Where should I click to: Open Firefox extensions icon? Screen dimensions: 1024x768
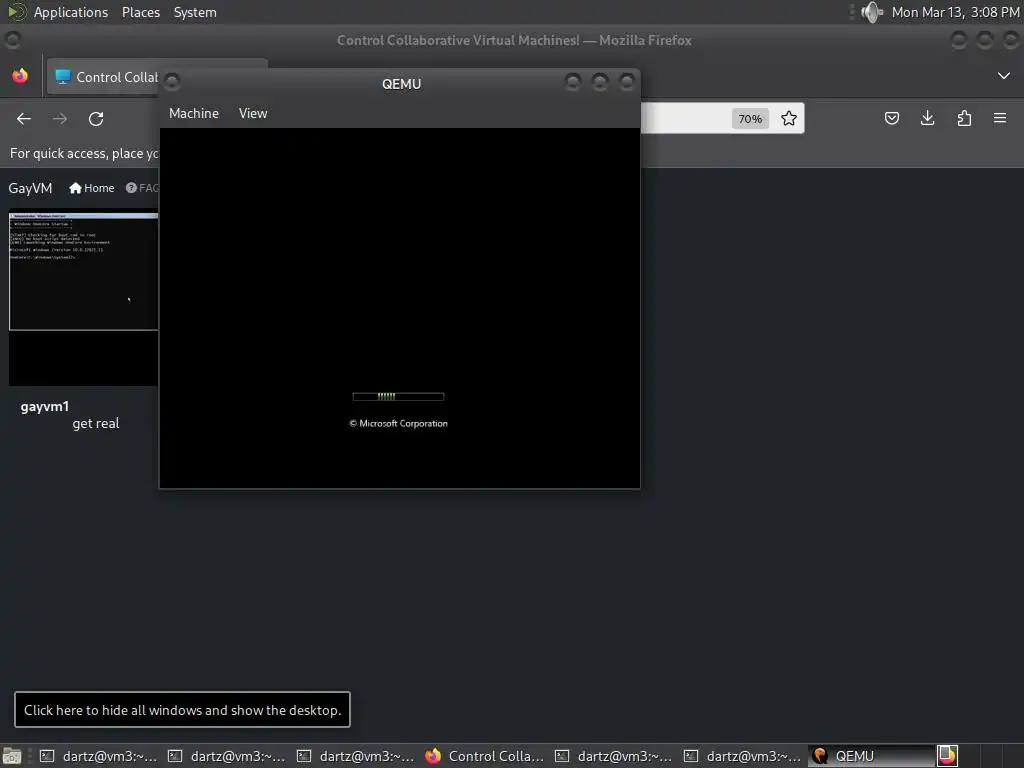point(964,118)
